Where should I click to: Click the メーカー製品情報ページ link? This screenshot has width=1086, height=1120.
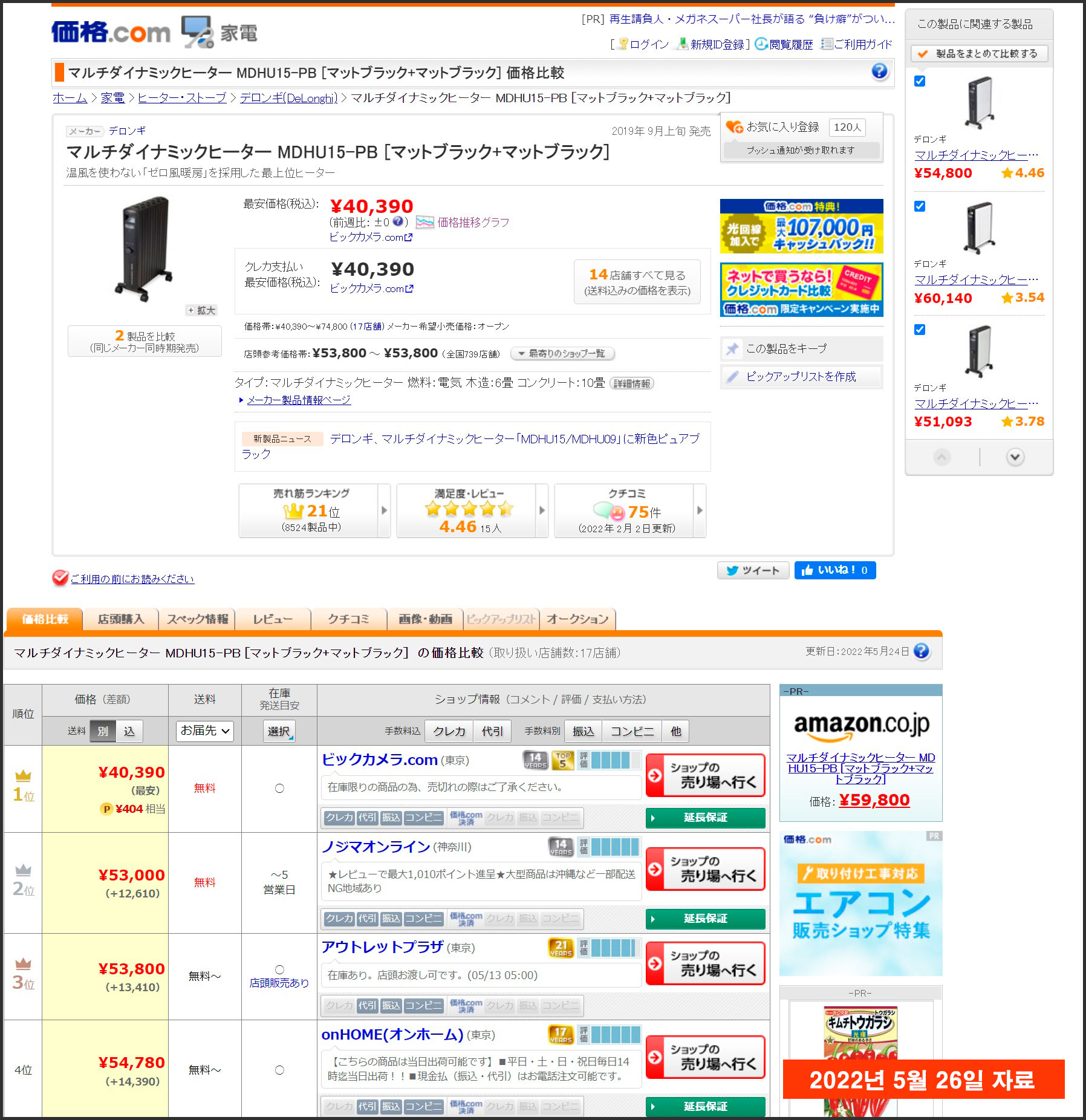tap(299, 400)
